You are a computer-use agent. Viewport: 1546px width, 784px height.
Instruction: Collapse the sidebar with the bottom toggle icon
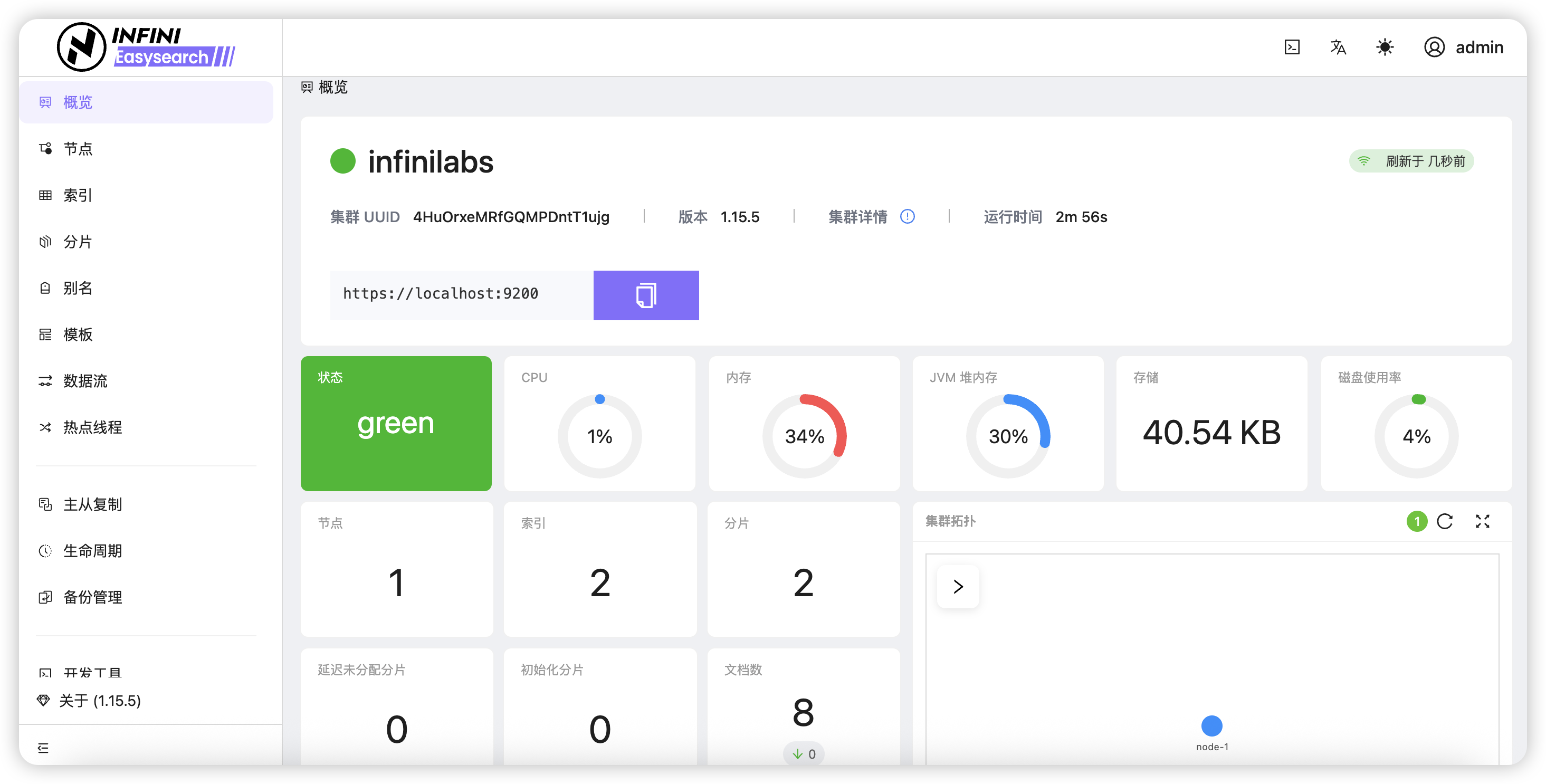point(43,748)
